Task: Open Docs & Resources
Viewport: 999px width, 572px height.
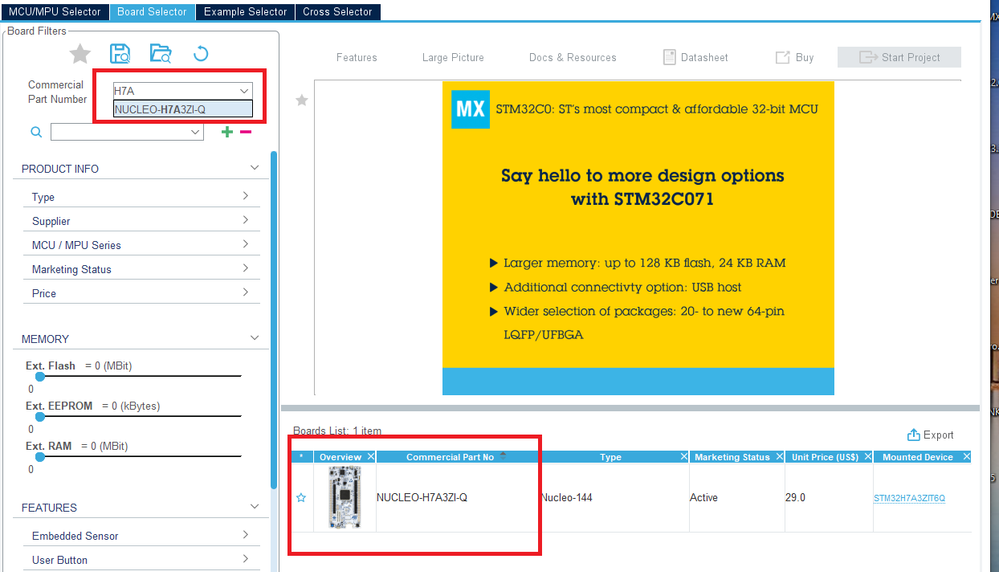Action: tap(573, 57)
